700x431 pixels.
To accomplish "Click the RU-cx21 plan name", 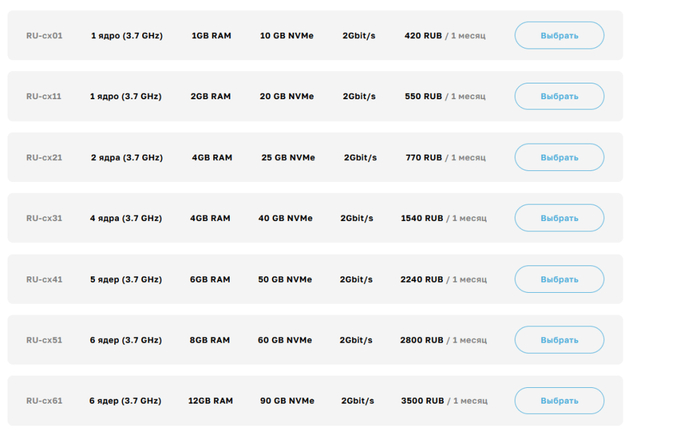I will (44, 158).
